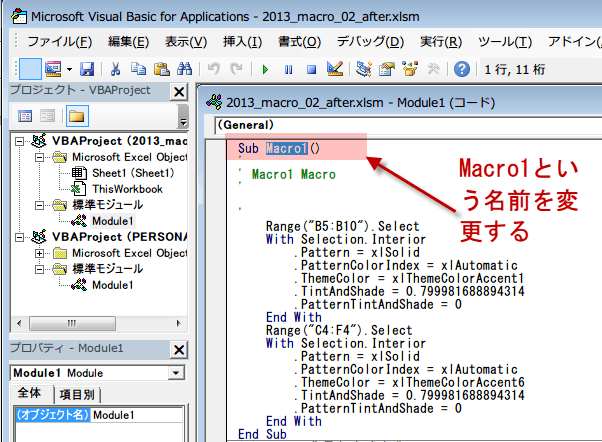The width and height of the screenshot is (602, 442).
Task: Click the Save icon in toolbar
Action: (87, 70)
